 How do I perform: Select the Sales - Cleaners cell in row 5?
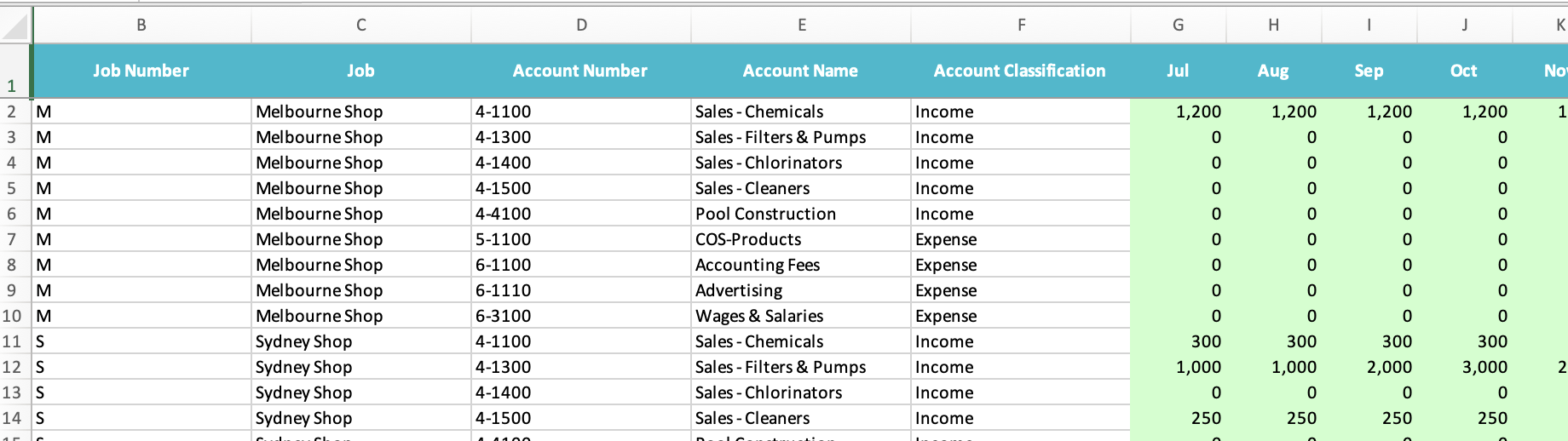pos(801,188)
